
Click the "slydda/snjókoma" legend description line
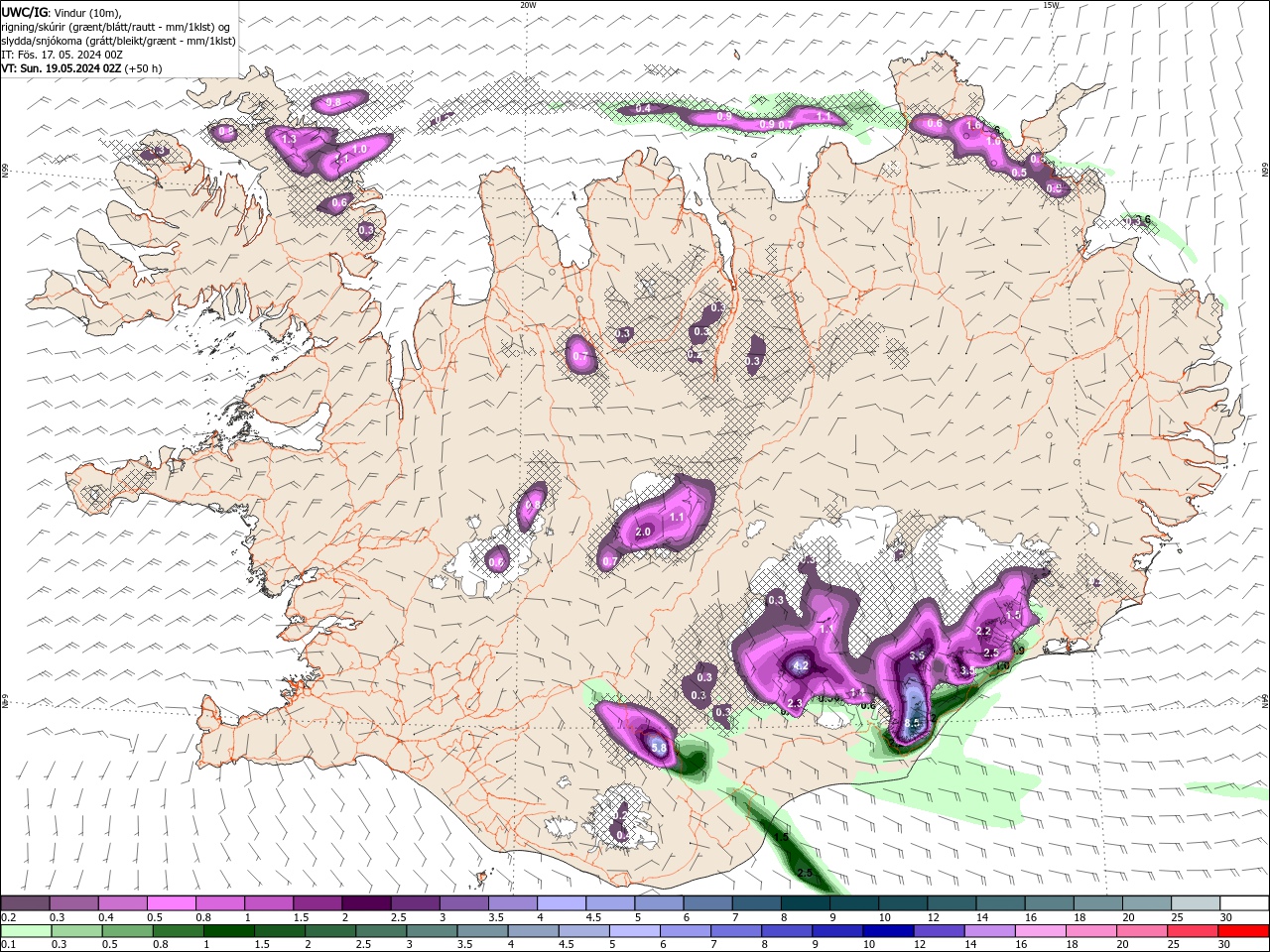(118, 41)
